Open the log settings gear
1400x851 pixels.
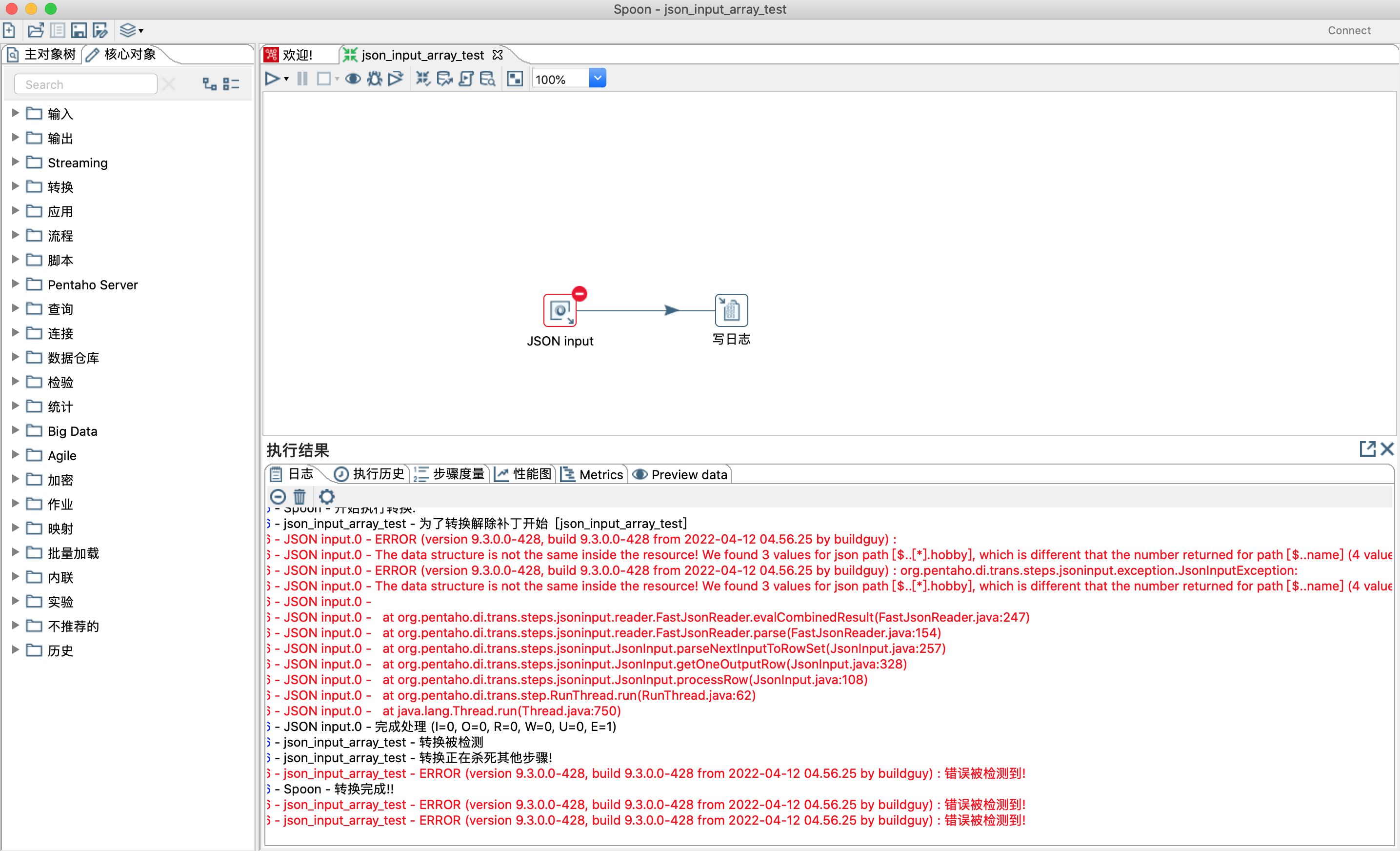pos(327,496)
